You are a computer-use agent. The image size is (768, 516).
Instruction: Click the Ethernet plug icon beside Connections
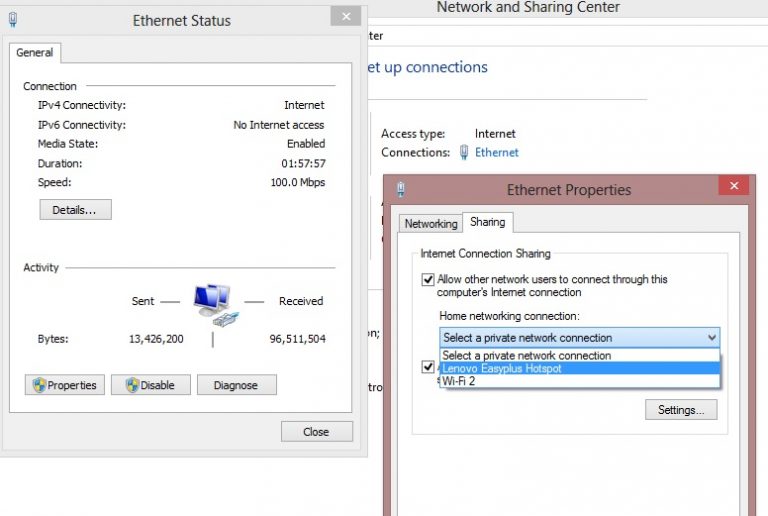(x=465, y=153)
